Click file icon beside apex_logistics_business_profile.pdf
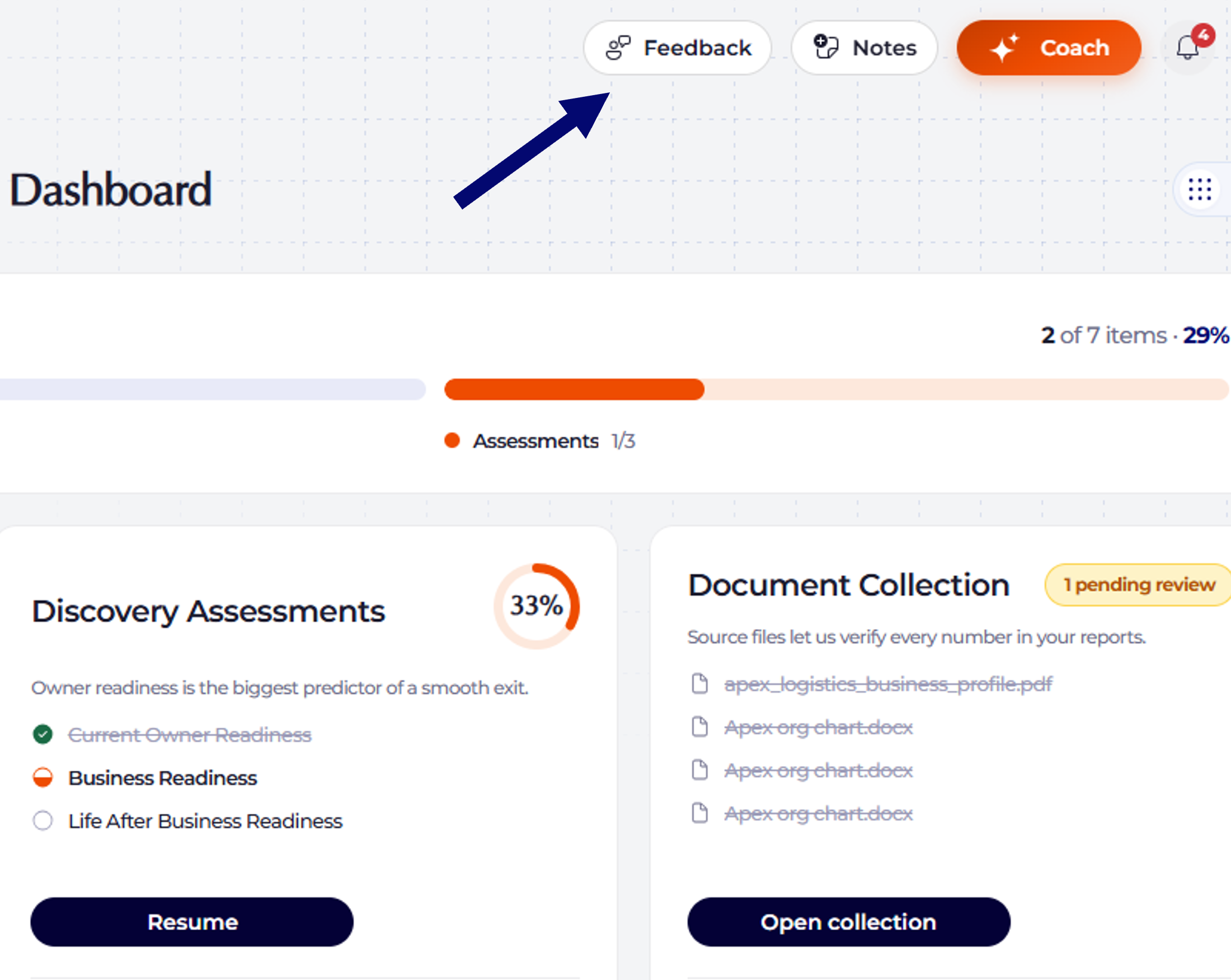 coord(699,683)
